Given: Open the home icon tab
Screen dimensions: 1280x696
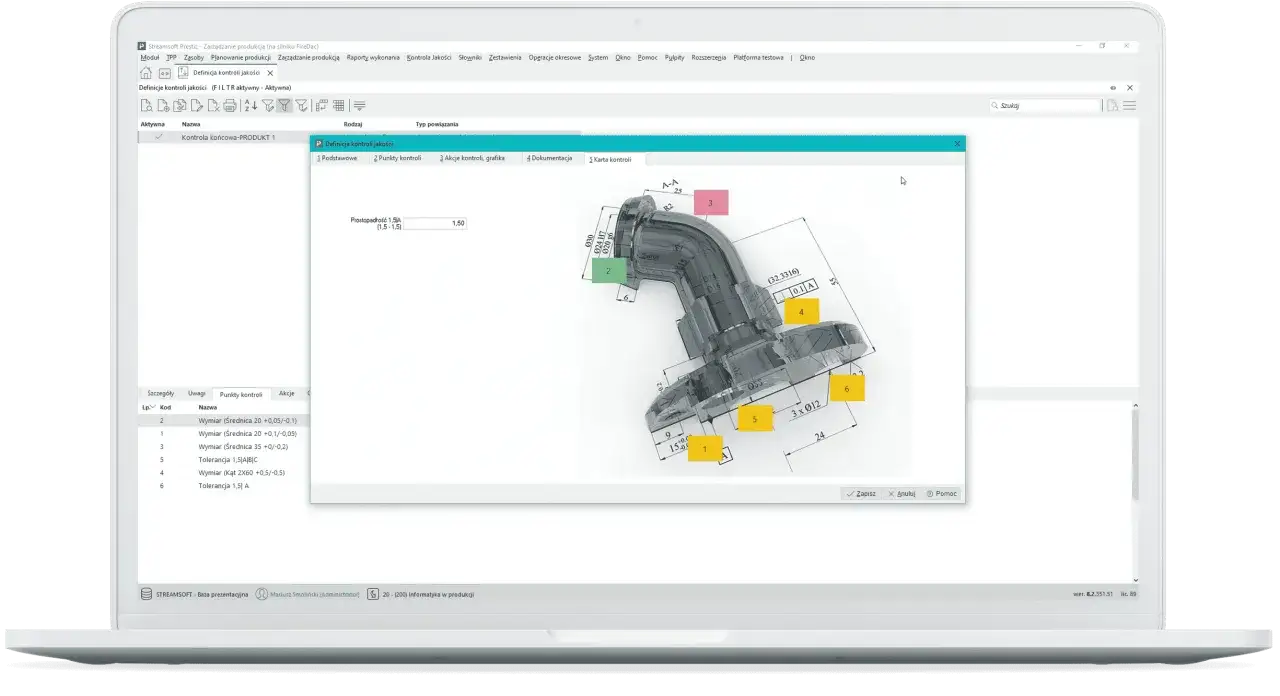Looking at the screenshot, I should [x=146, y=73].
